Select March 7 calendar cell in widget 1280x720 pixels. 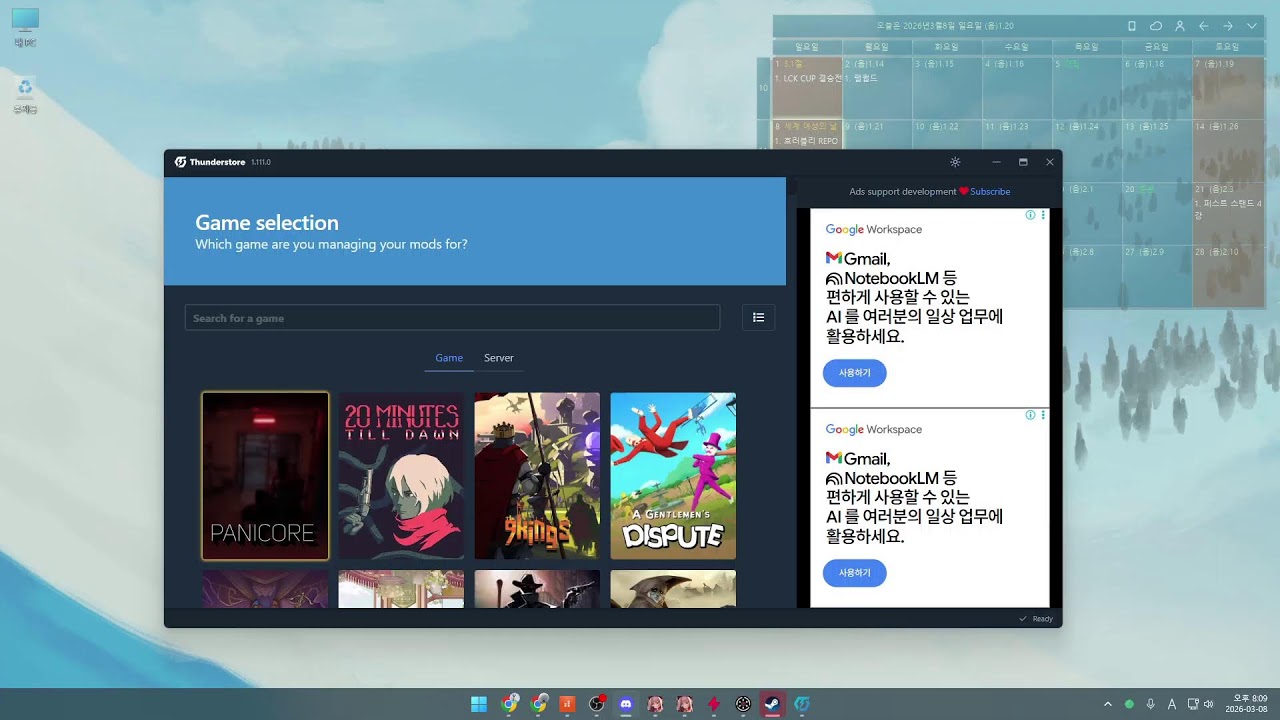(1227, 87)
